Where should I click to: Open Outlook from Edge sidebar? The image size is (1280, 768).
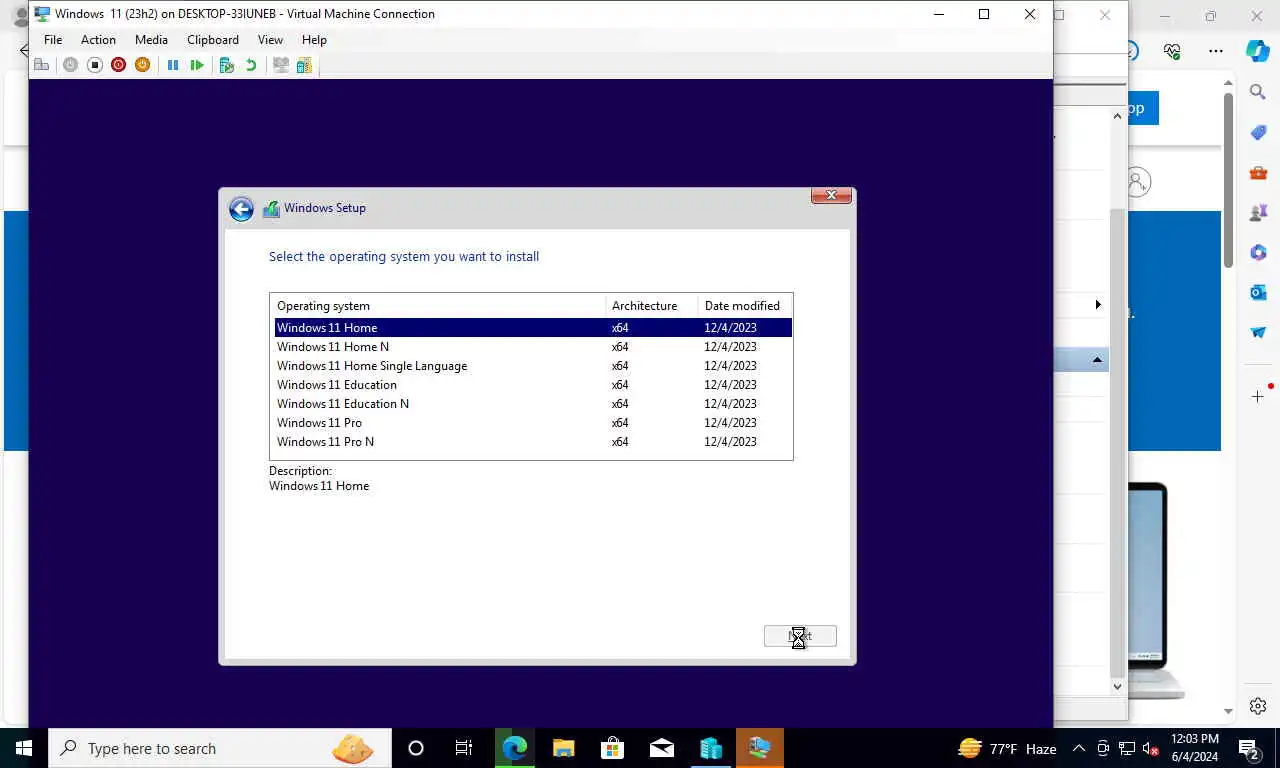click(x=1258, y=292)
